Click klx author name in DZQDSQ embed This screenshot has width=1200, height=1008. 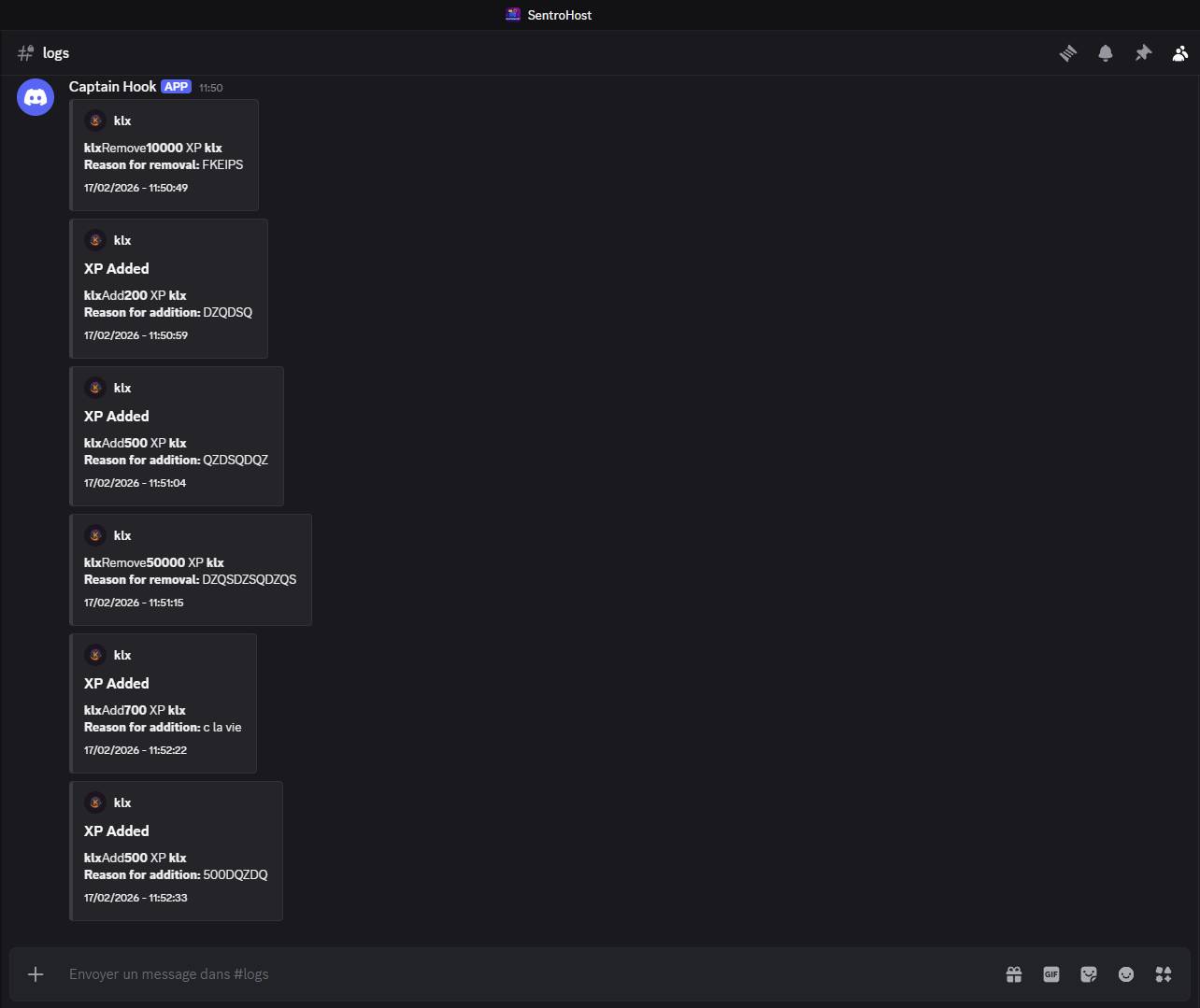[x=122, y=240]
